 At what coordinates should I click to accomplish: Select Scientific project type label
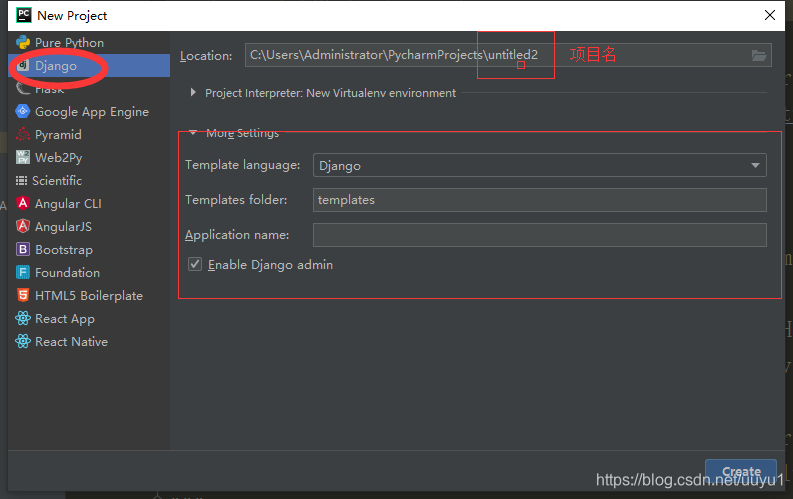57,180
